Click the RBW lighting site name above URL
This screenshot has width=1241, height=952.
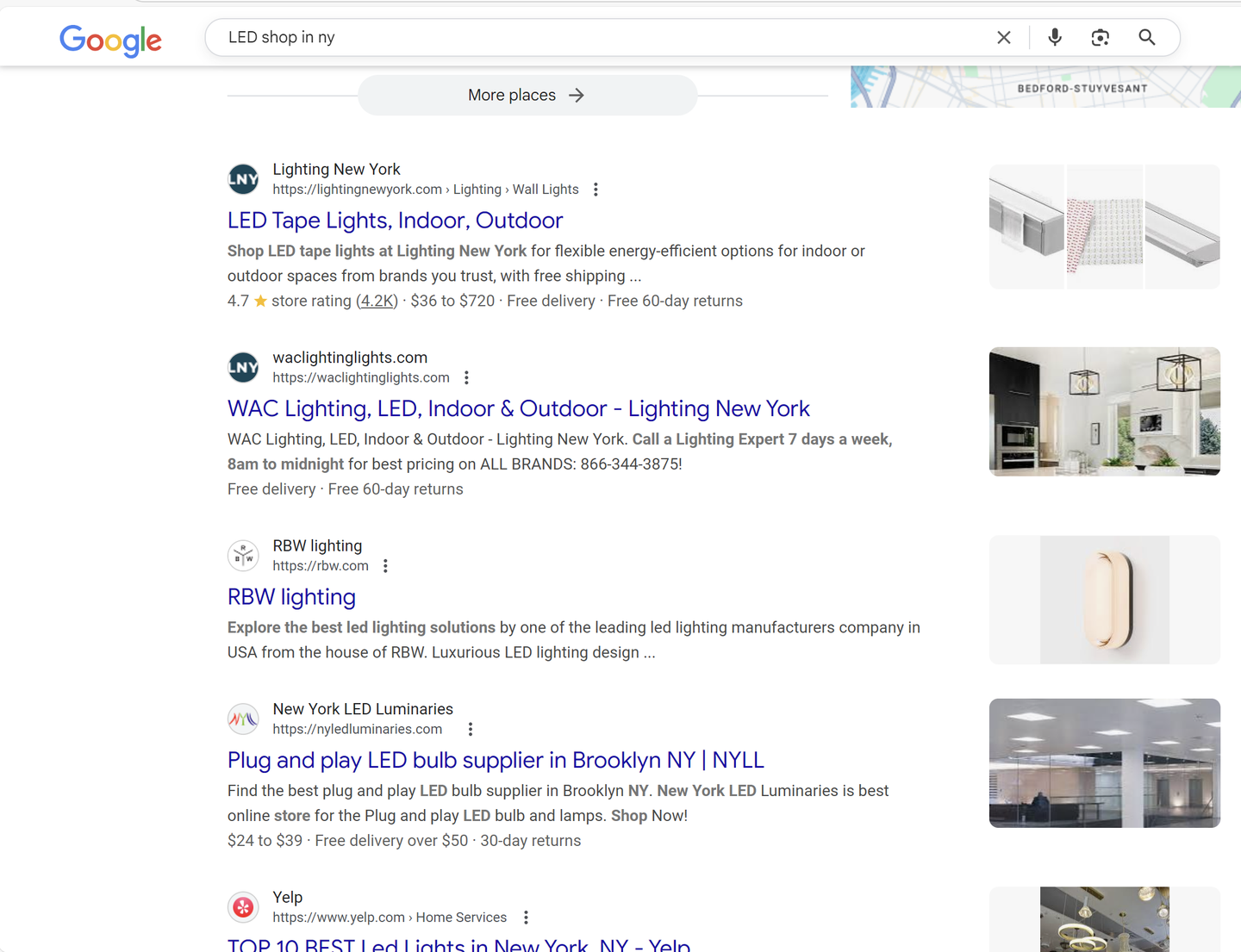(x=317, y=546)
